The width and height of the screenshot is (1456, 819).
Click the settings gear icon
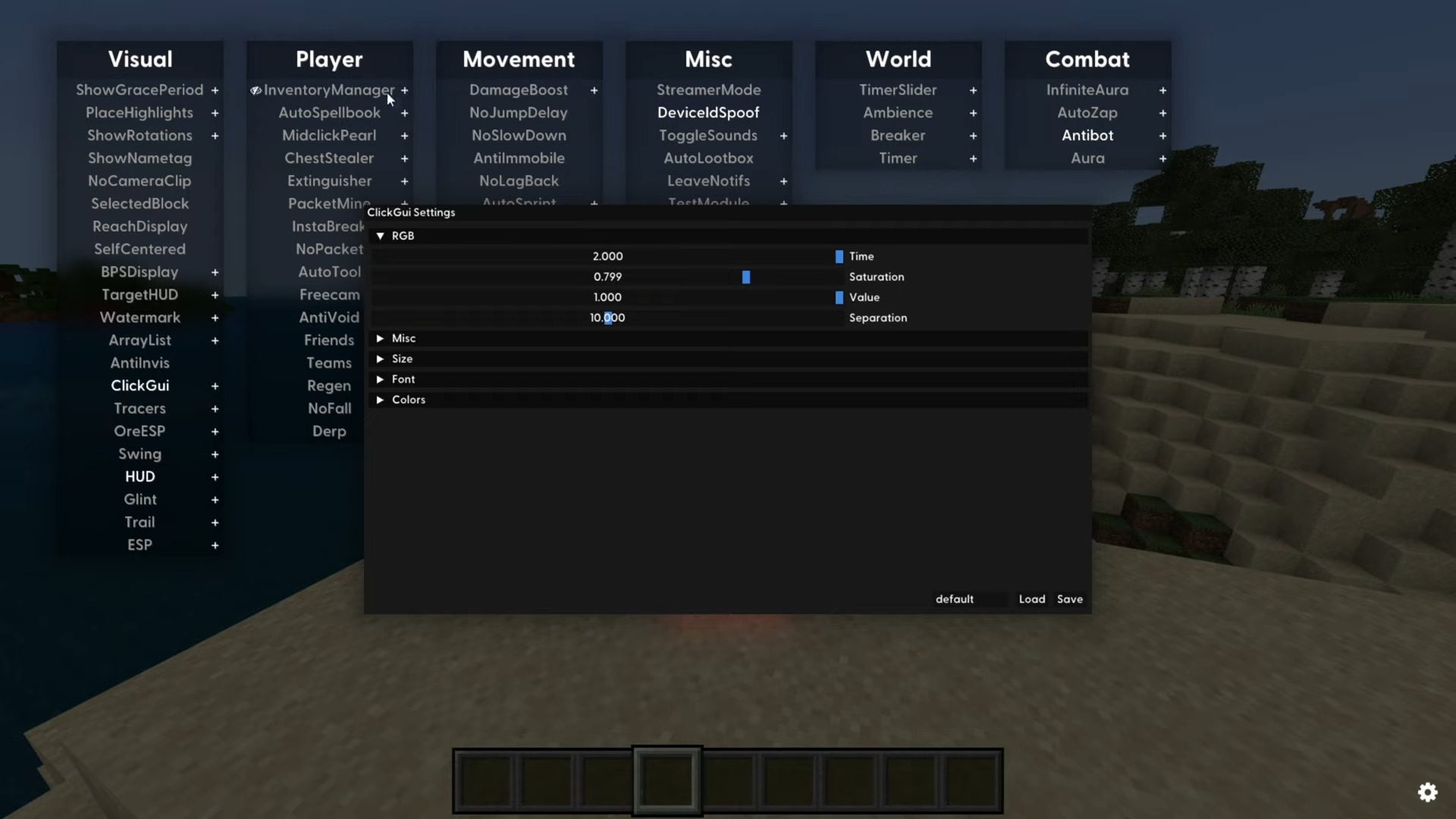tap(1427, 791)
